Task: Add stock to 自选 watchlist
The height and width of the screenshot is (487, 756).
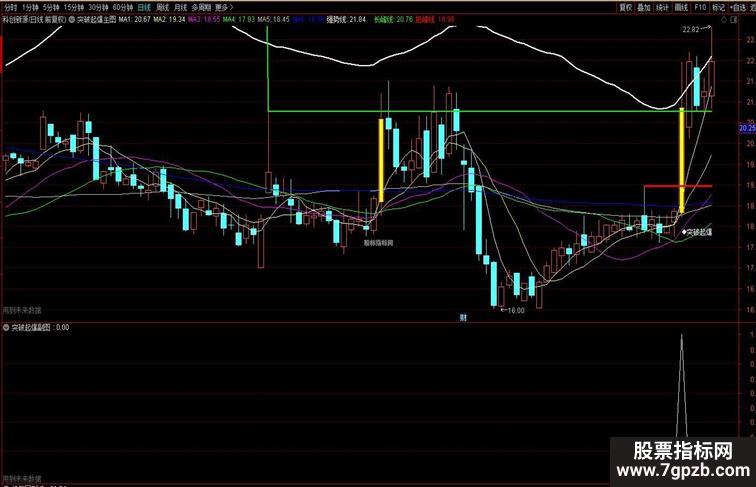Action: click(x=737, y=7)
